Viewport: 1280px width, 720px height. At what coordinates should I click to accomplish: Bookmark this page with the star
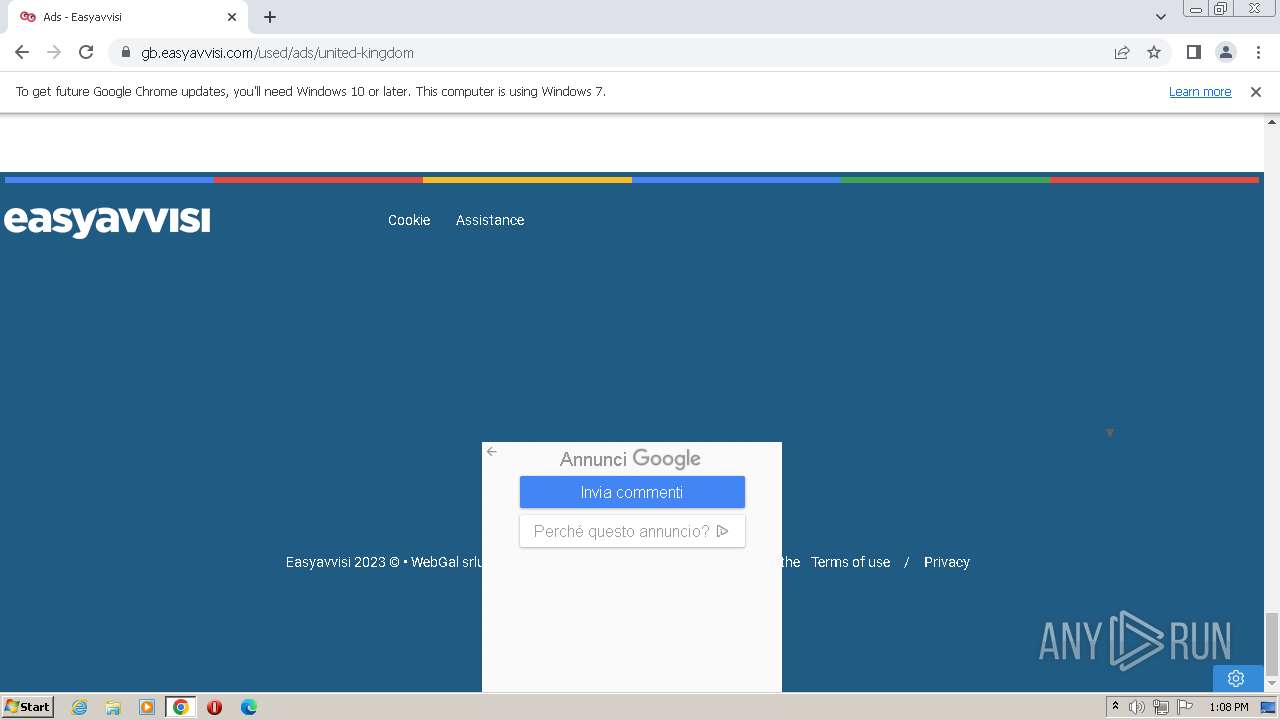coord(1154,52)
